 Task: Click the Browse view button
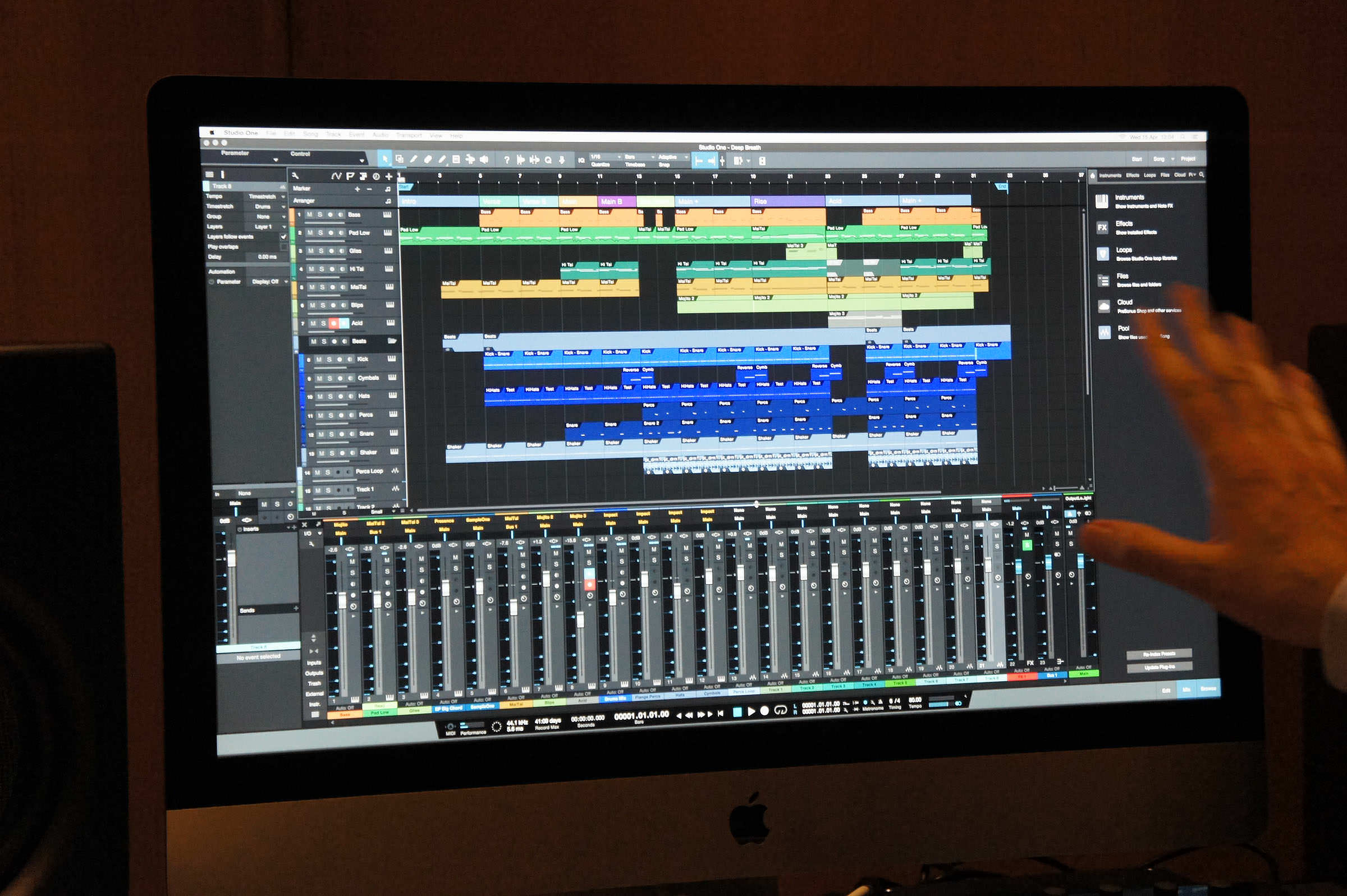click(1208, 688)
